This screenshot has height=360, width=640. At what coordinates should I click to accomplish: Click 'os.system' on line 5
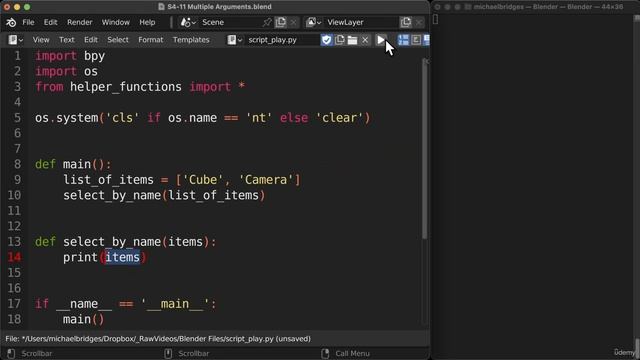click(67, 118)
